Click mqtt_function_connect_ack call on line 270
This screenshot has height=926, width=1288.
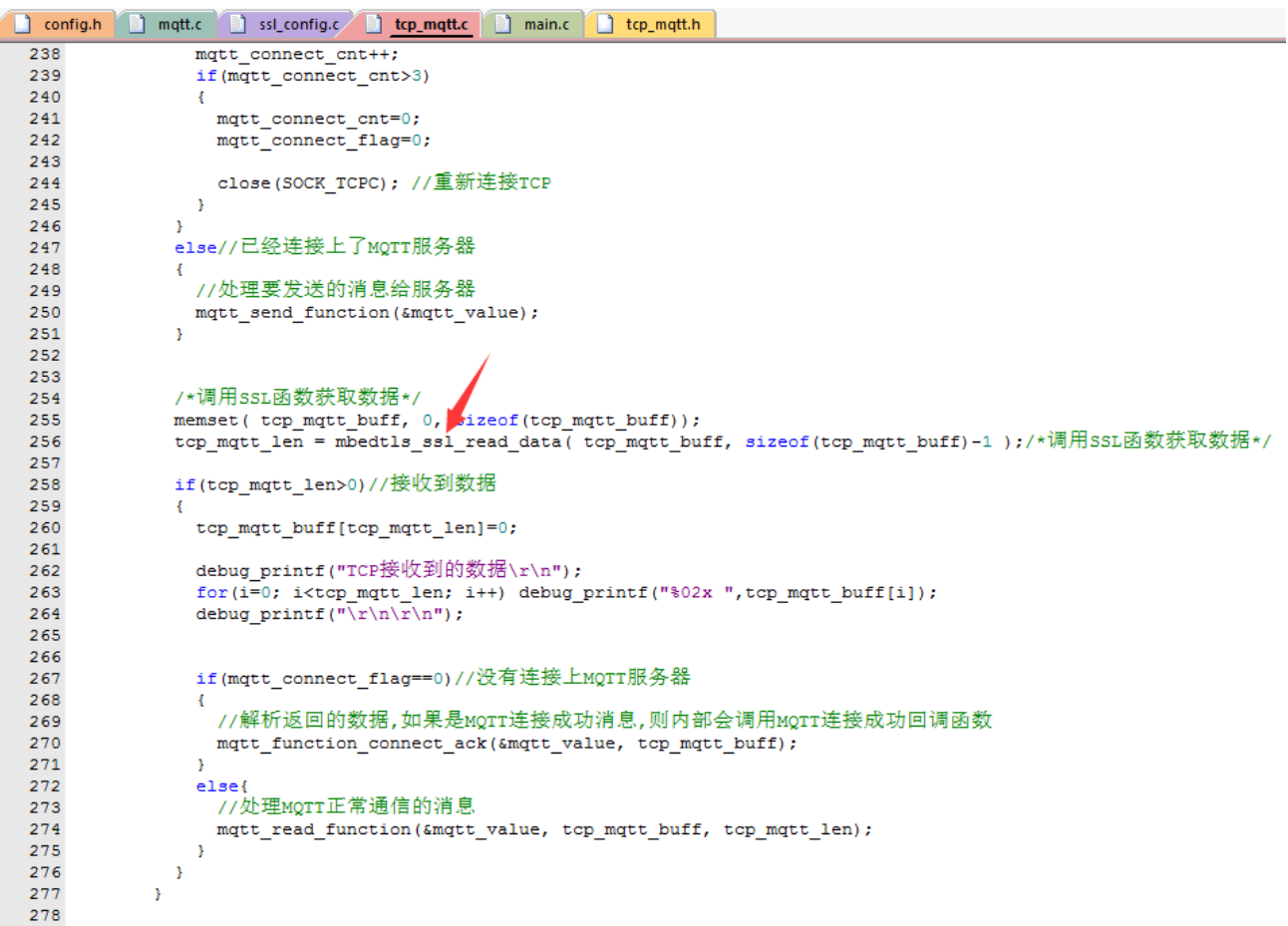352,744
